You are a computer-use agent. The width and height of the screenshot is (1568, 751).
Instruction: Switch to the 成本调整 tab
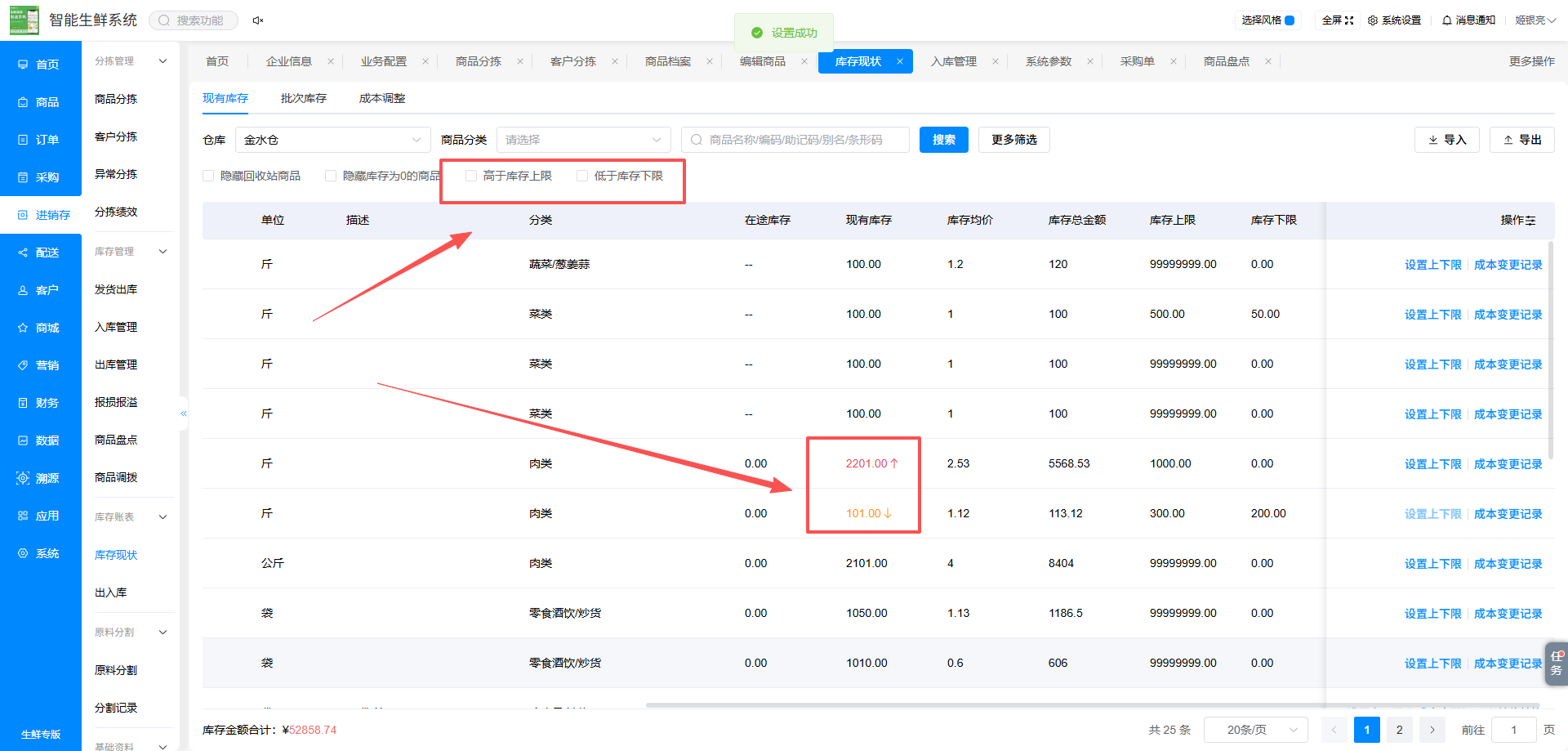382,98
